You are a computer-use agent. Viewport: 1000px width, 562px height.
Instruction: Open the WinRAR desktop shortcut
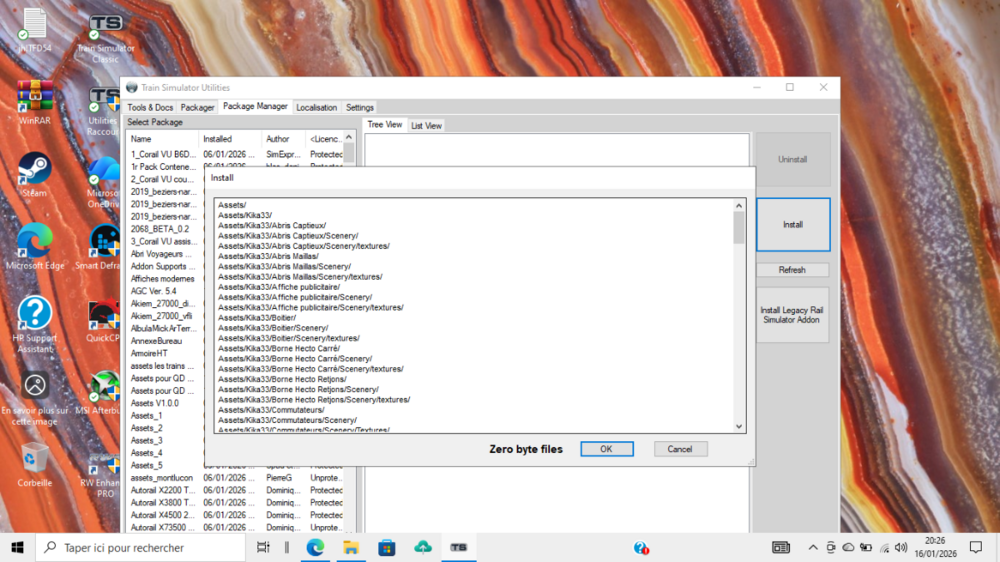(x=34, y=102)
